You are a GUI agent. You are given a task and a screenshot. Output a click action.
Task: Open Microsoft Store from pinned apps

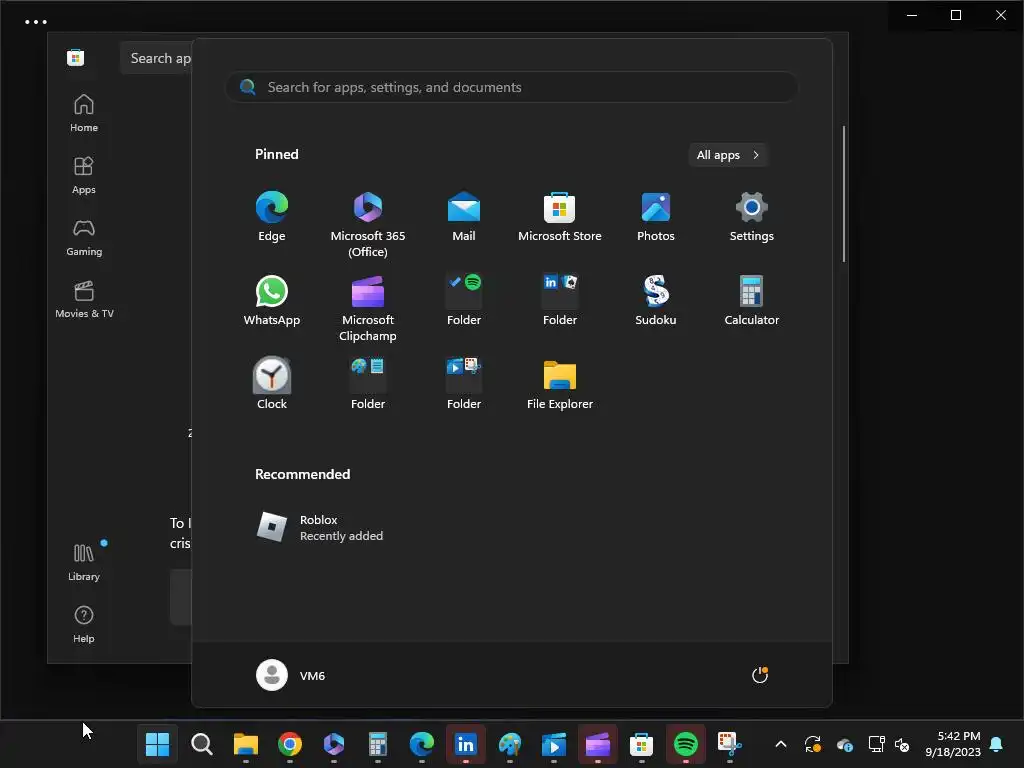click(x=560, y=217)
